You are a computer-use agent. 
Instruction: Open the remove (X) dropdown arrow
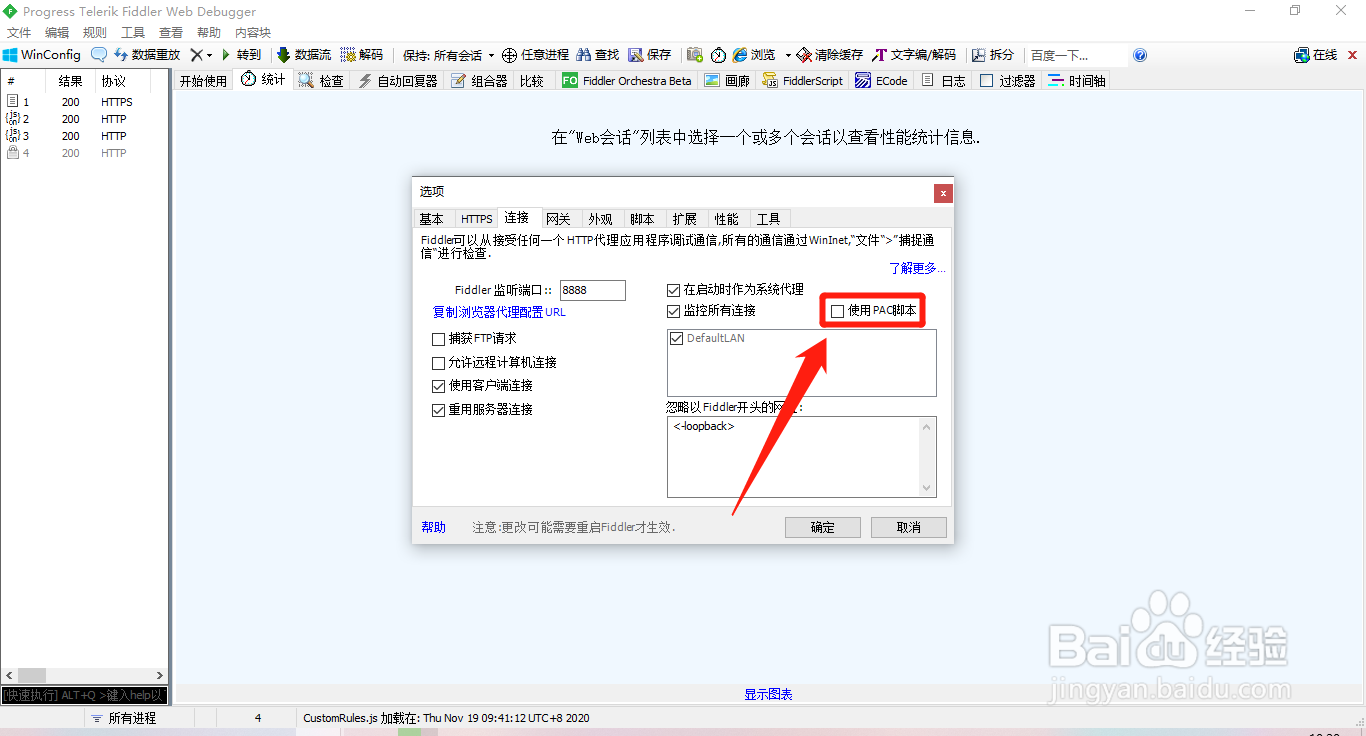[x=210, y=55]
